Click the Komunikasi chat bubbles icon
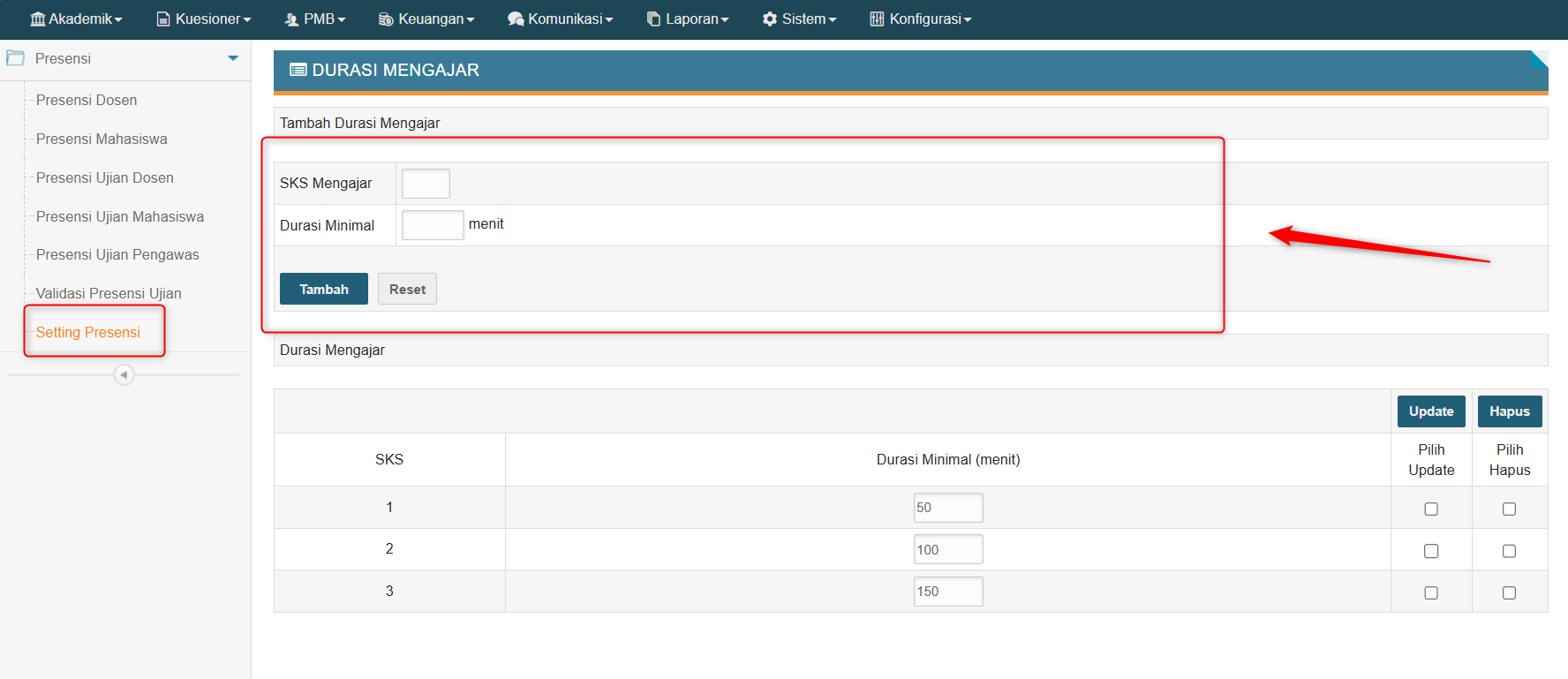 click(516, 19)
